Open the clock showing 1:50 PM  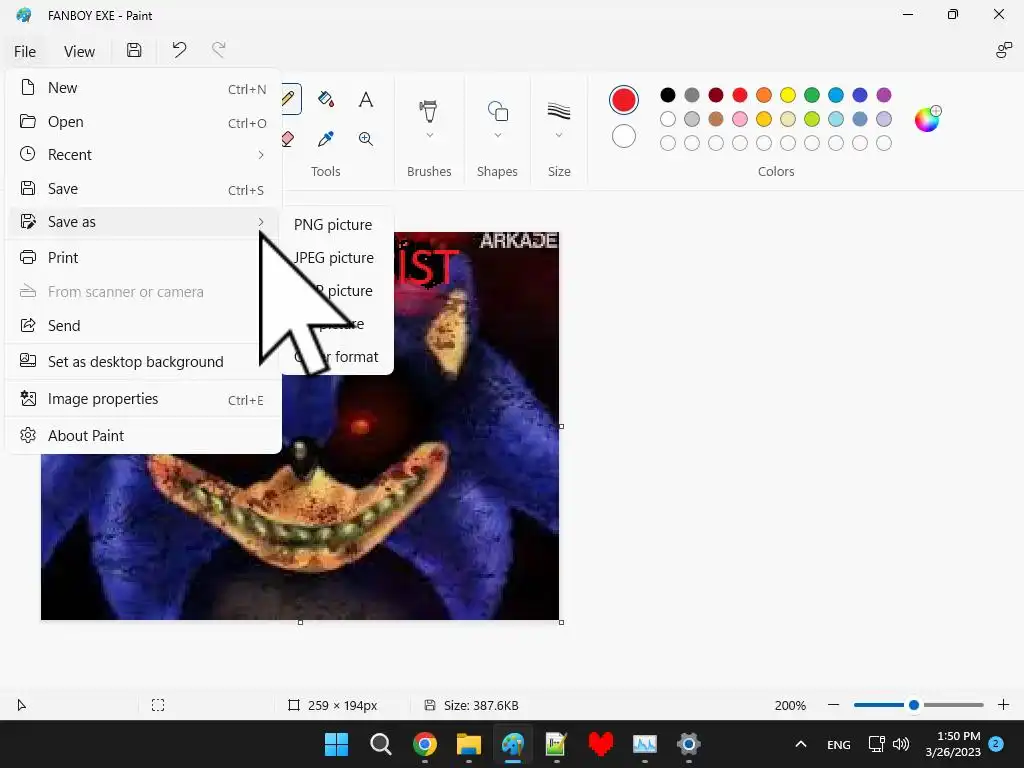coord(953,744)
